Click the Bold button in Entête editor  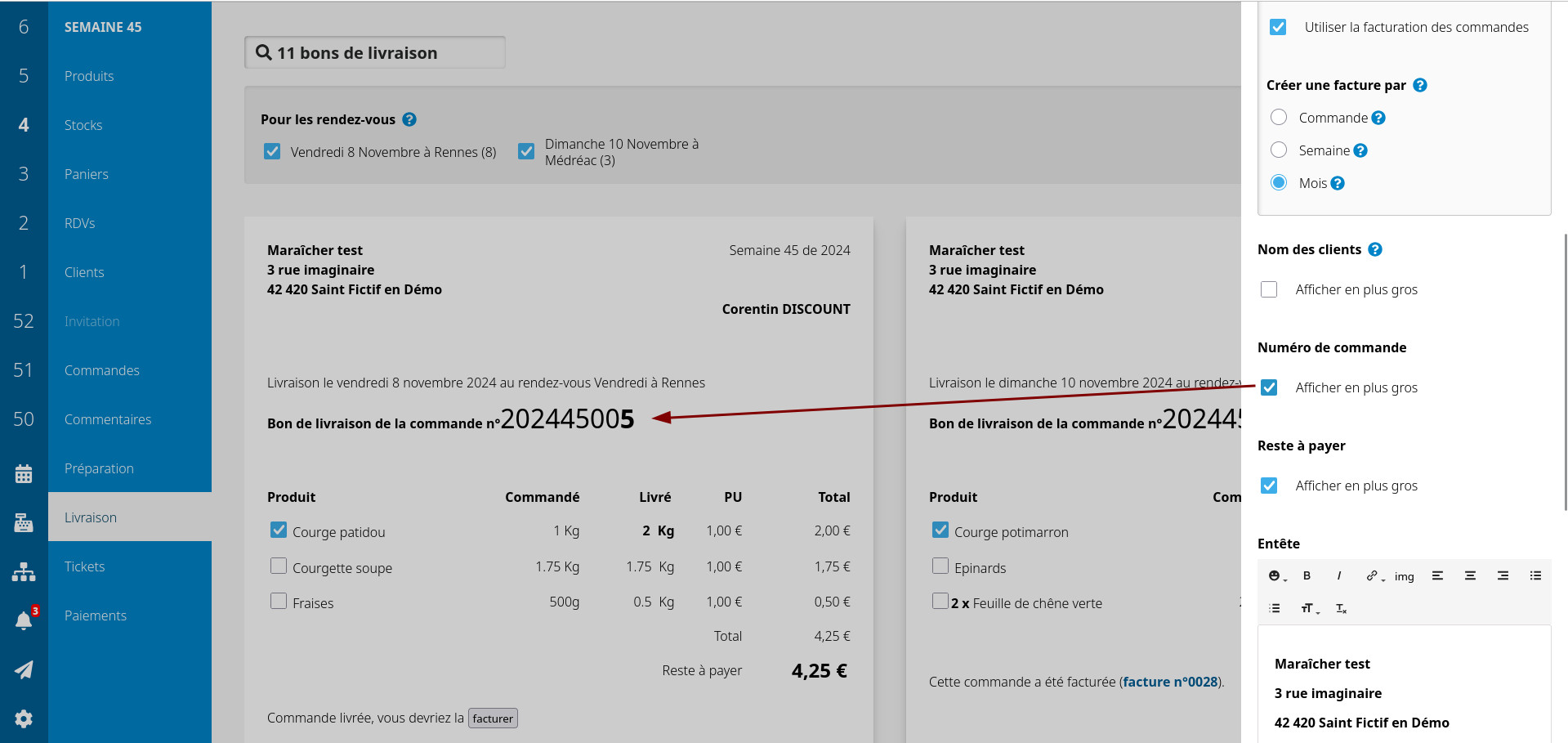pyautogui.click(x=1307, y=575)
